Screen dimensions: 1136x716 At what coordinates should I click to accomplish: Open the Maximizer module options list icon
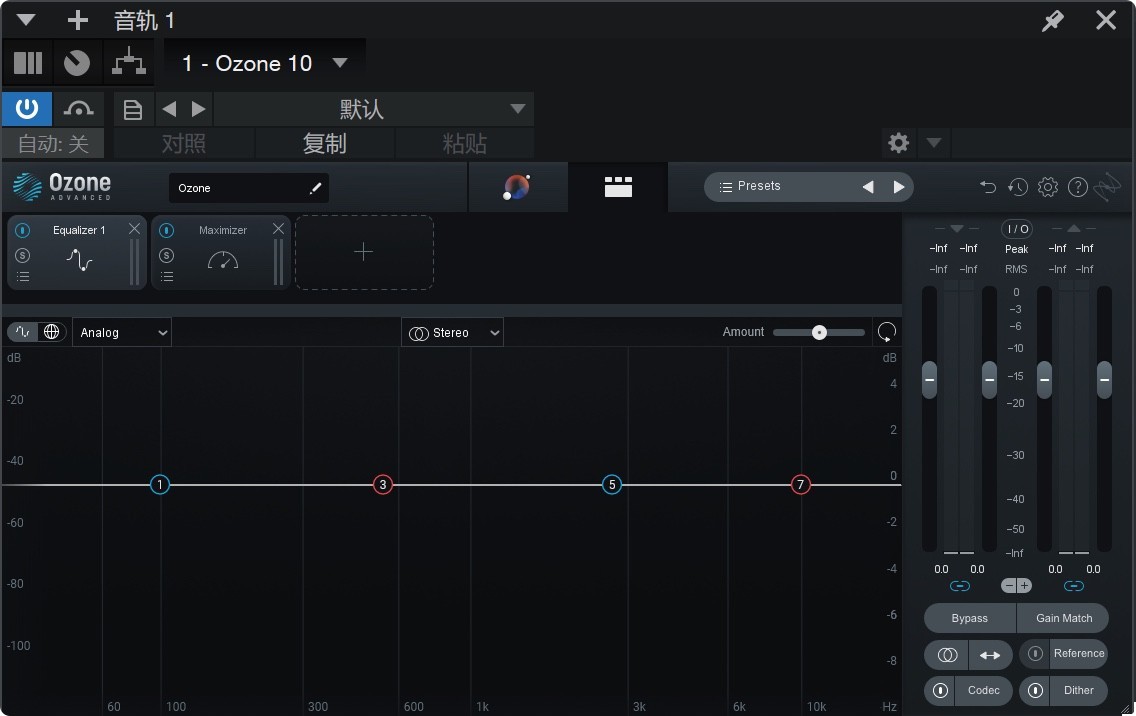click(x=166, y=276)
